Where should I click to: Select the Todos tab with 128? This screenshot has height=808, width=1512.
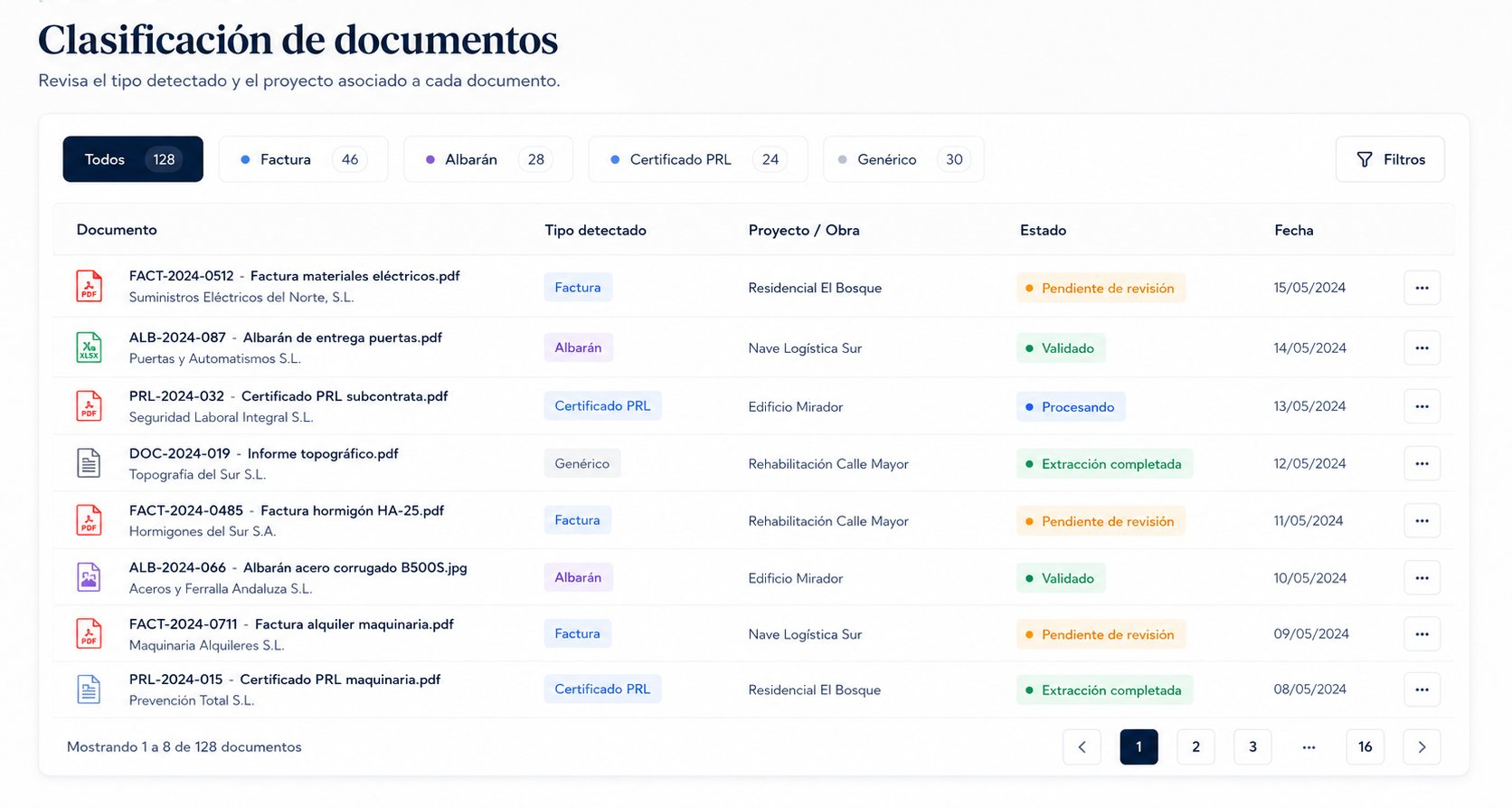[133, 159]
